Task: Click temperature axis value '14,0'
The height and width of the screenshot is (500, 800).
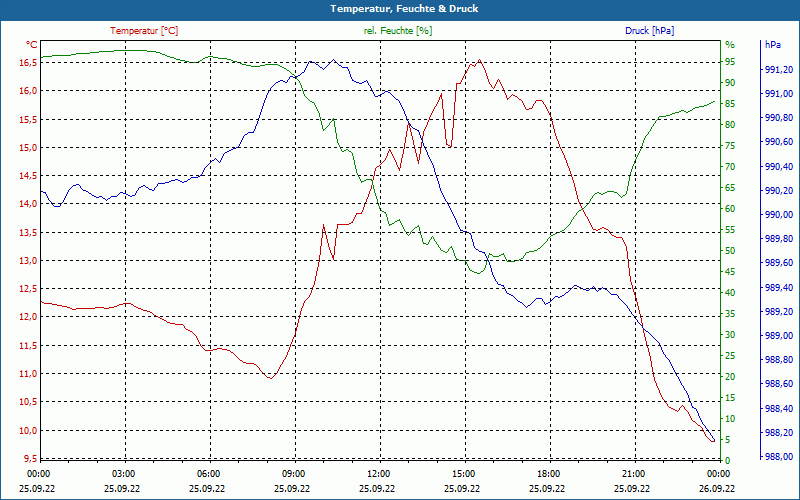Action: [x=29, y=204]
